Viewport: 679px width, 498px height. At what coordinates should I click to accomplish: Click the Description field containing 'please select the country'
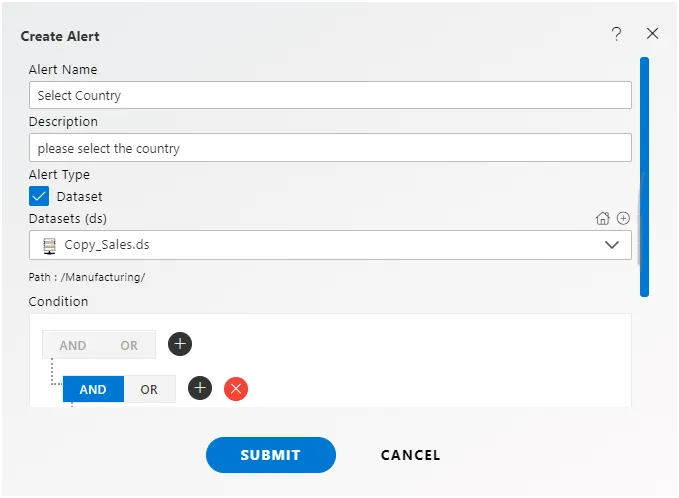(x=330, y=148)
